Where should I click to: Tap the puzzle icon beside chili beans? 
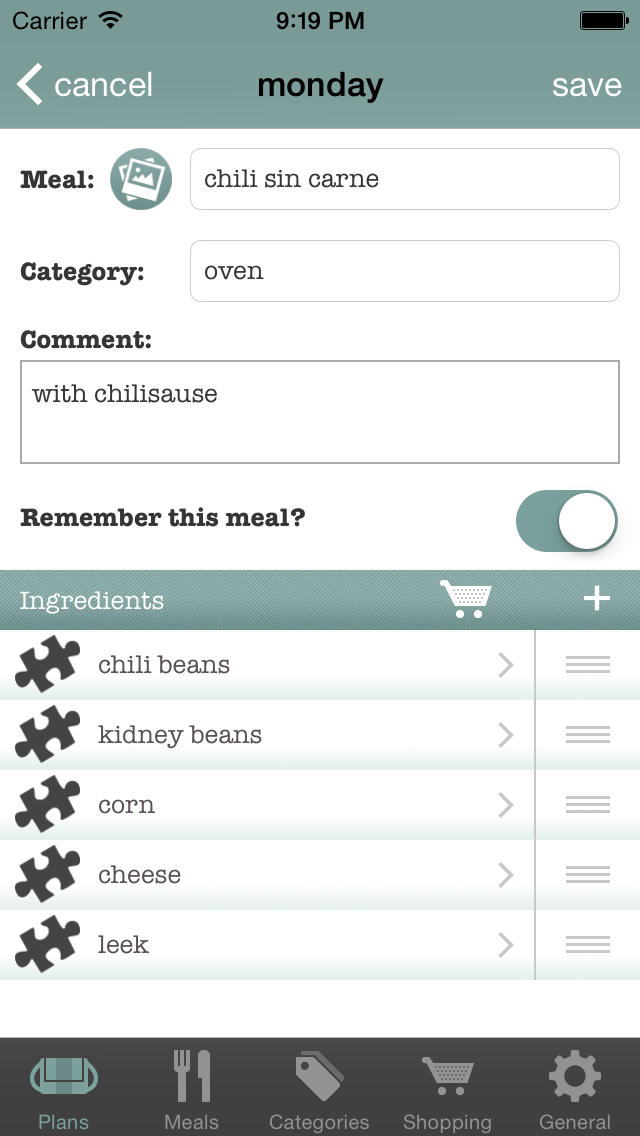[x=47, y=665]
